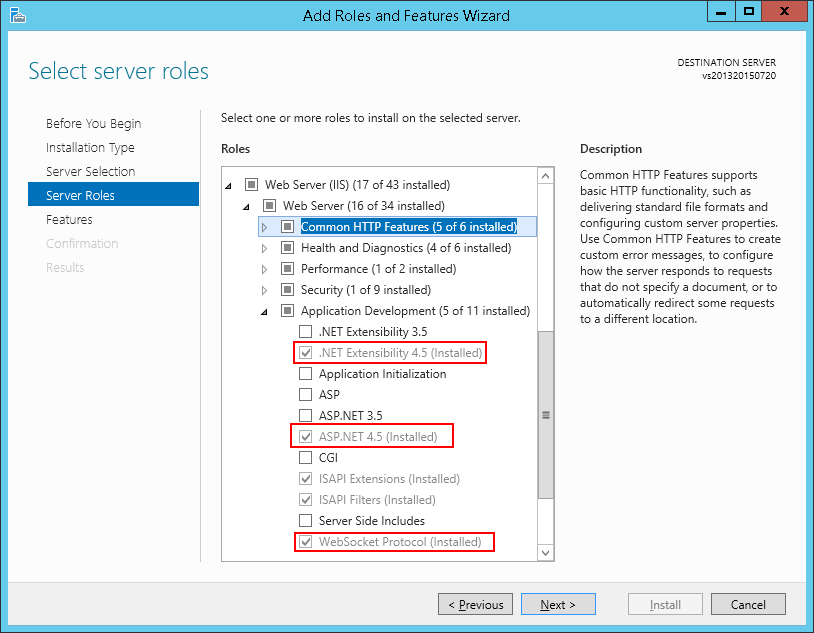This screenshot has width=814, height=633.
Task: Click the Web Server (IIS) tri-state box
Action: click(x=251, y=184)
